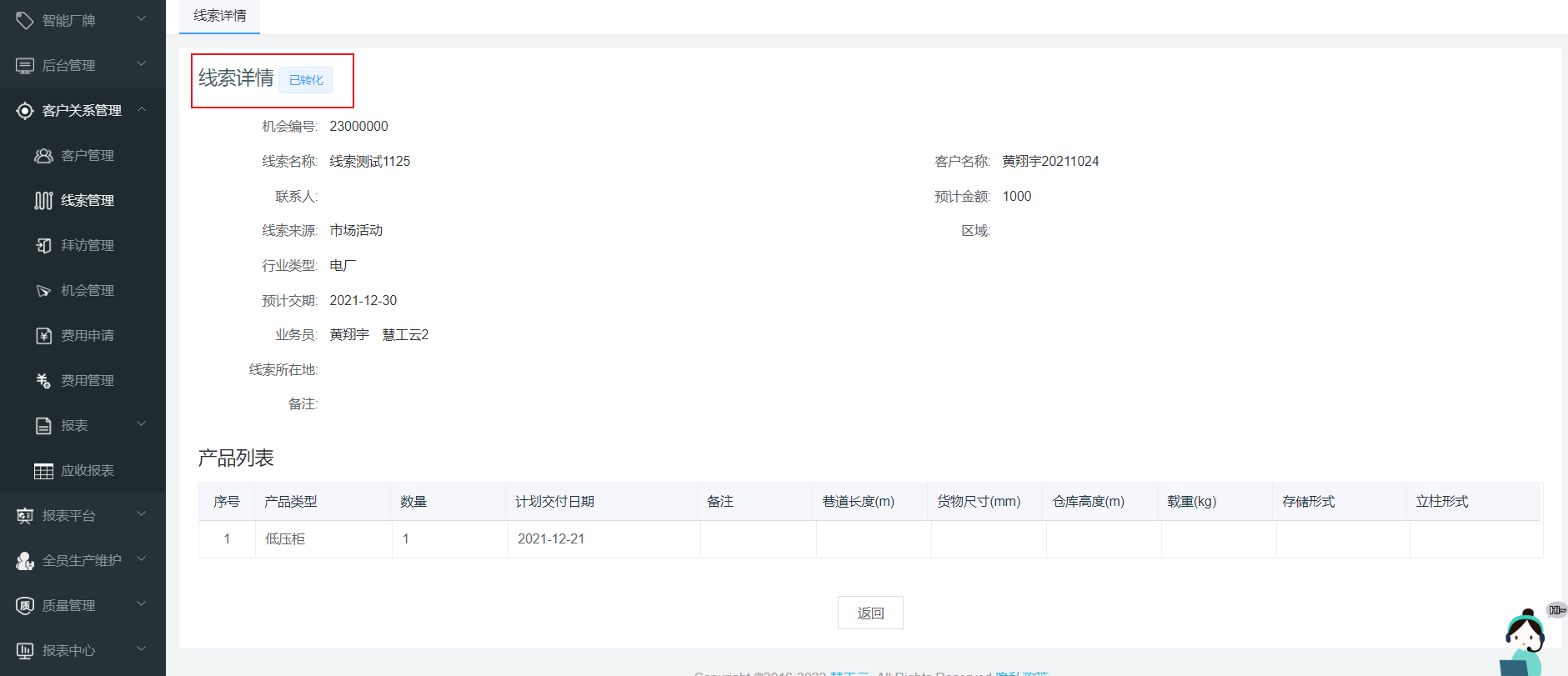Open 全员生产维护 menu item
The height and width of the screenshot is (676, 1568).
click(82, 561)
